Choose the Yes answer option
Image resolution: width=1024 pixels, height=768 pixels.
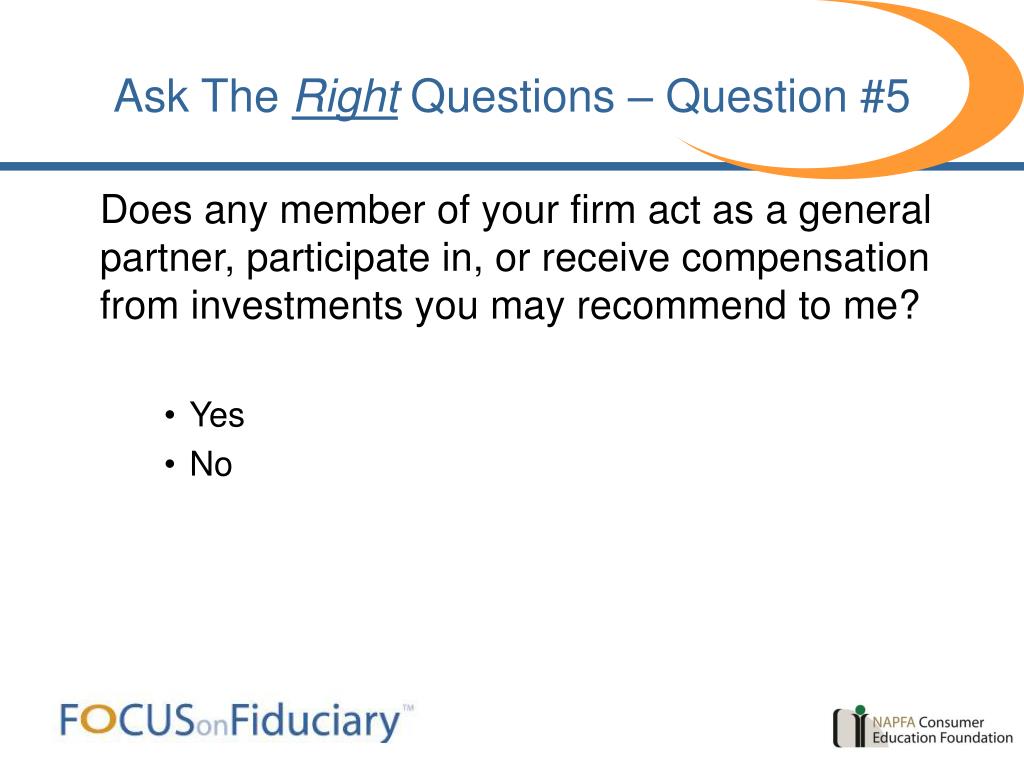(x=217, y=415)
